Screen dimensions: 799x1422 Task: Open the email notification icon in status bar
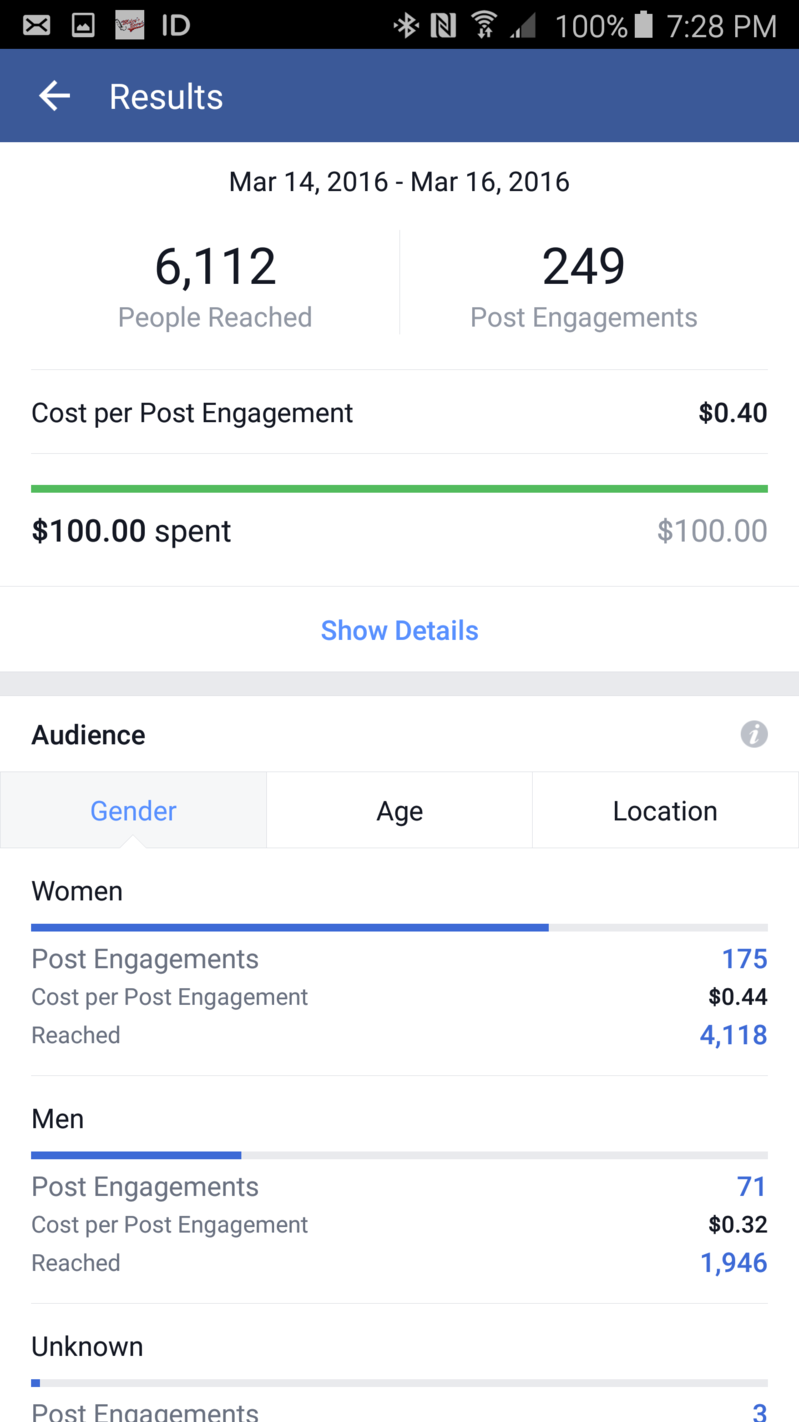click(37, 25)
